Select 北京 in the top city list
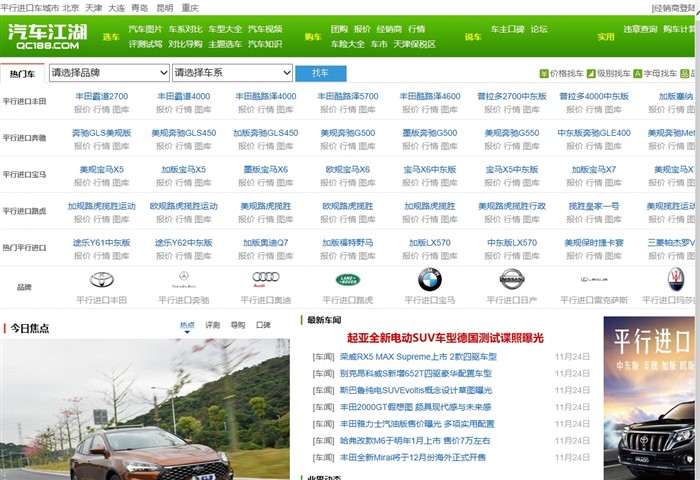 [x=71, y=8]
